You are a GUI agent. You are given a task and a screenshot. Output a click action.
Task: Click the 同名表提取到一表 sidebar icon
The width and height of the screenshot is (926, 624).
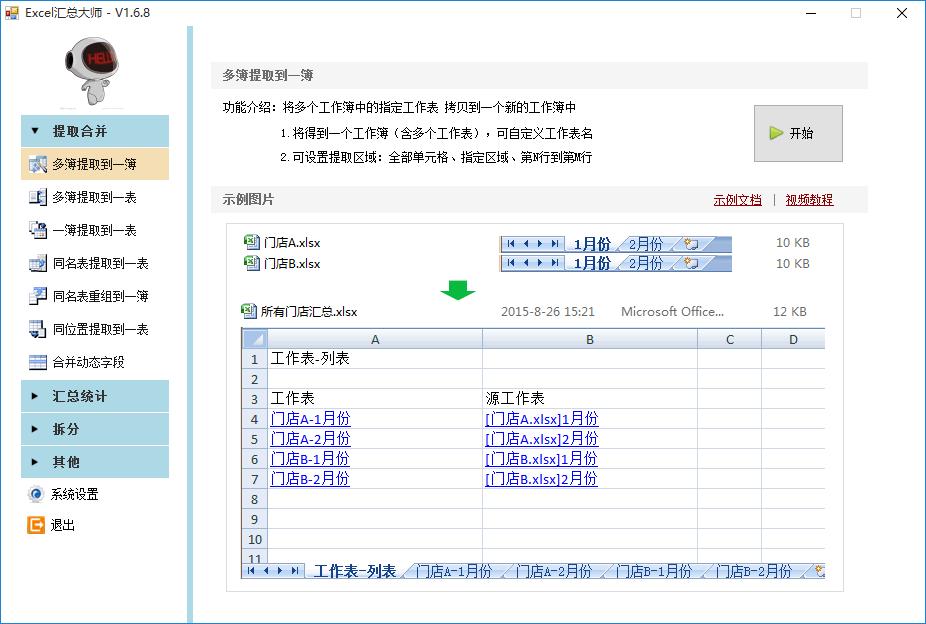click(x=38, y=263)
